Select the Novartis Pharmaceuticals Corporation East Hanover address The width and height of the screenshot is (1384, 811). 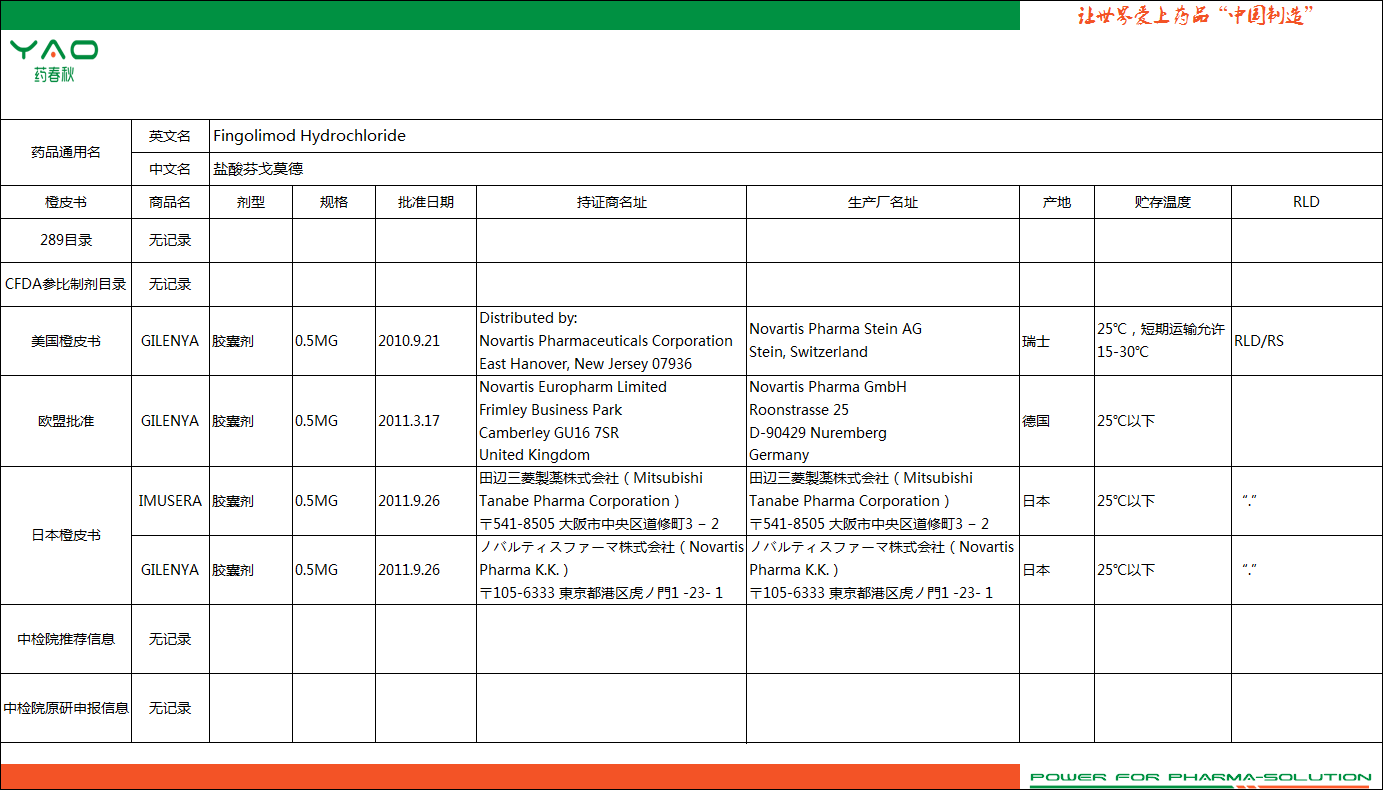click(x=612, y=341)
